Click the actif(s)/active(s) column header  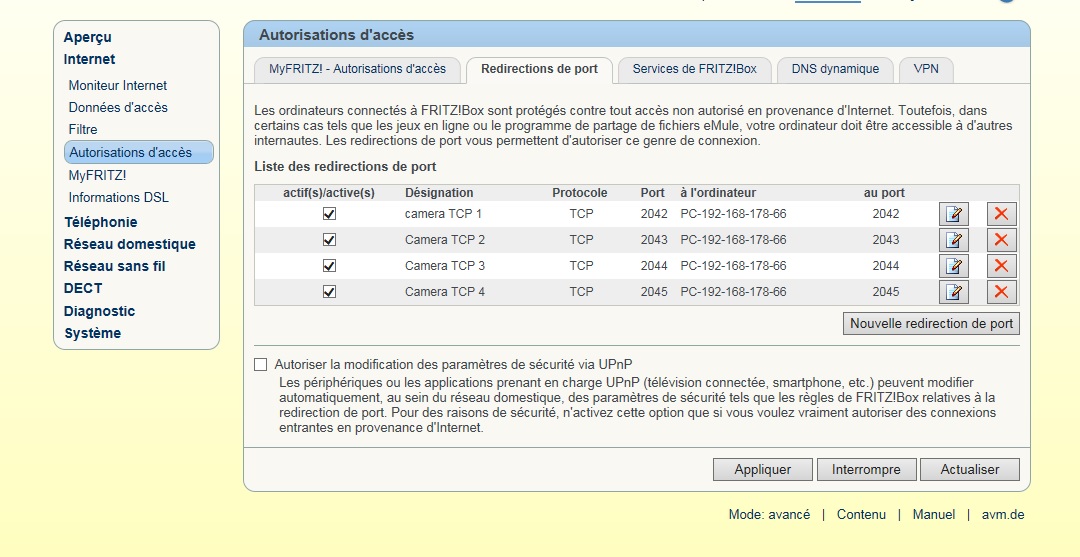[329, 193]
